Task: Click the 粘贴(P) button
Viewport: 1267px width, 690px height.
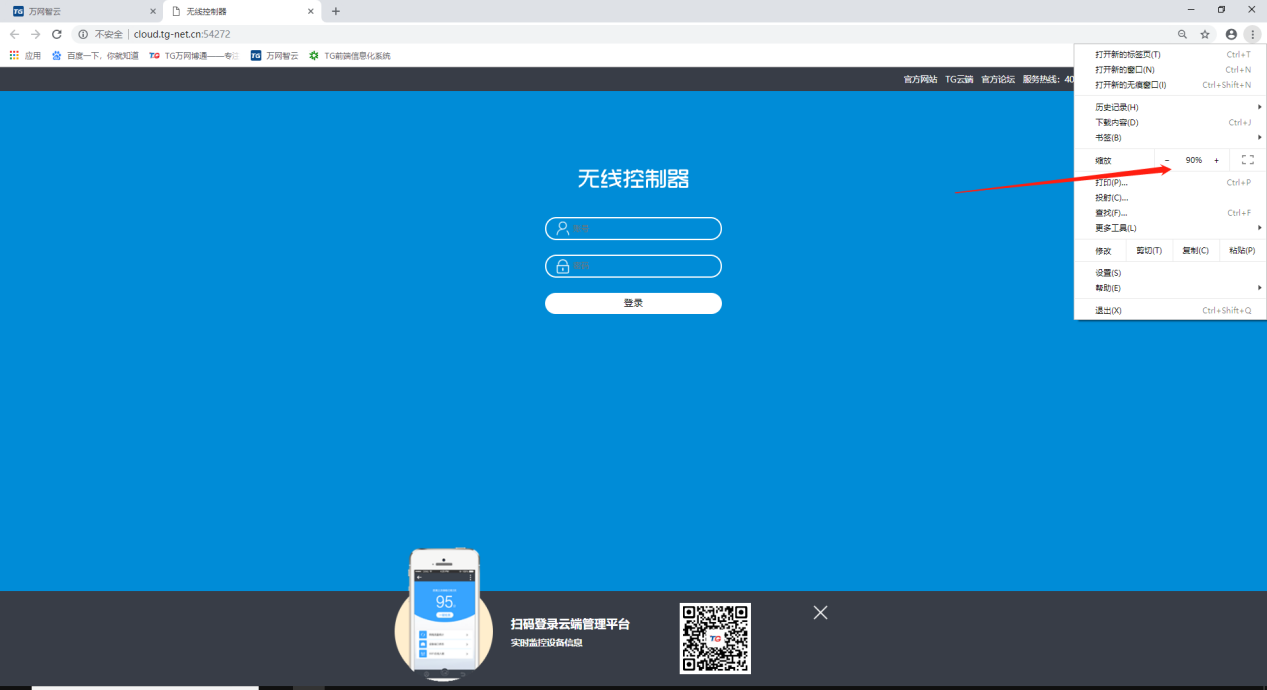Action: click(1242, 250)
